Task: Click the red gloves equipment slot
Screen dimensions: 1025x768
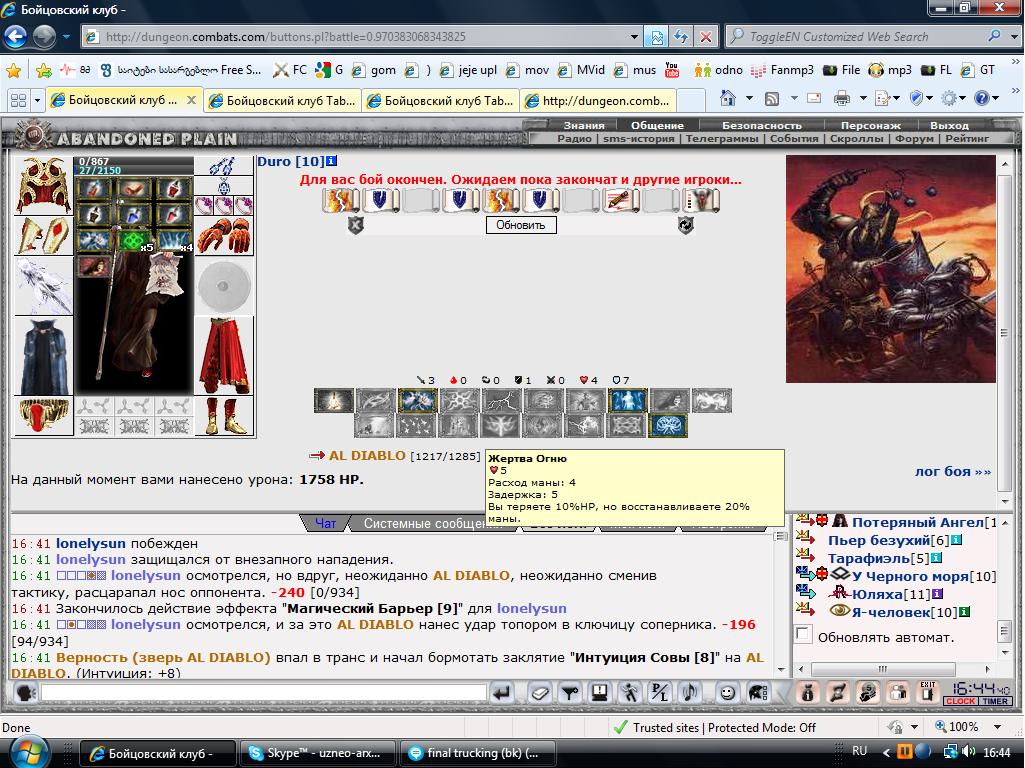Action: 224,236
